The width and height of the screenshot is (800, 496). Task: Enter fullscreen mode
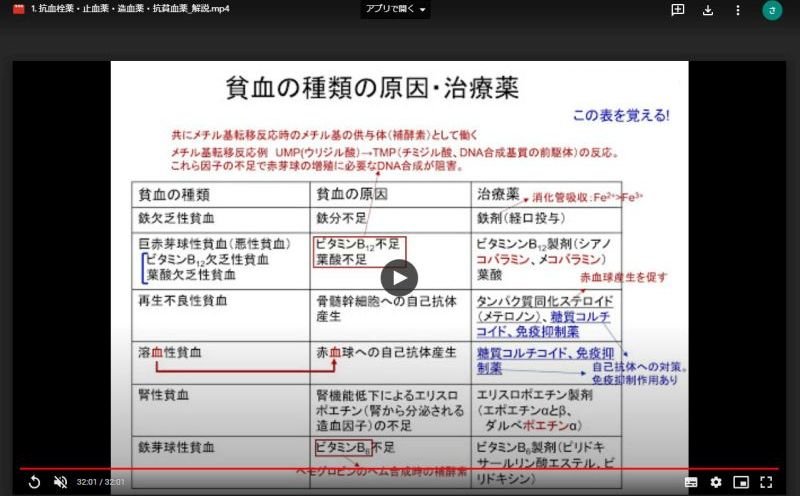click(766, 482)
